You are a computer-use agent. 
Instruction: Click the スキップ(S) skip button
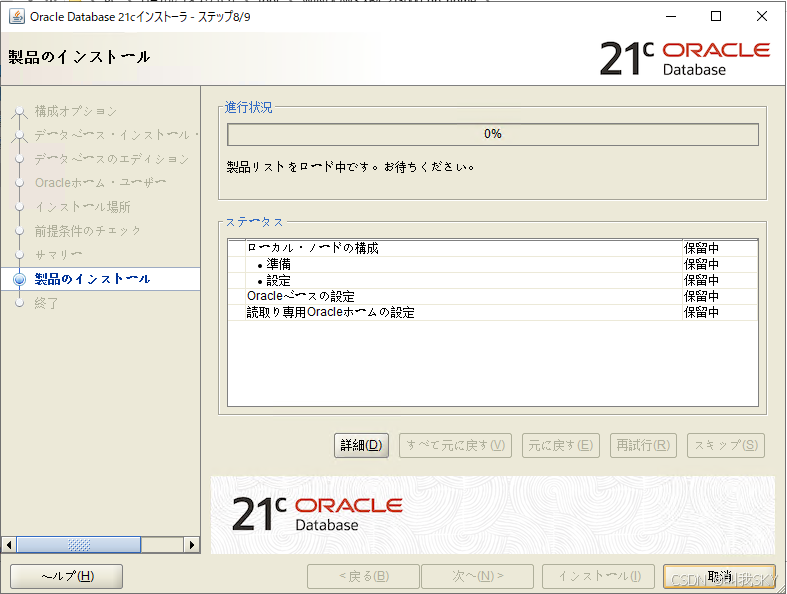(x=726, y=445)
